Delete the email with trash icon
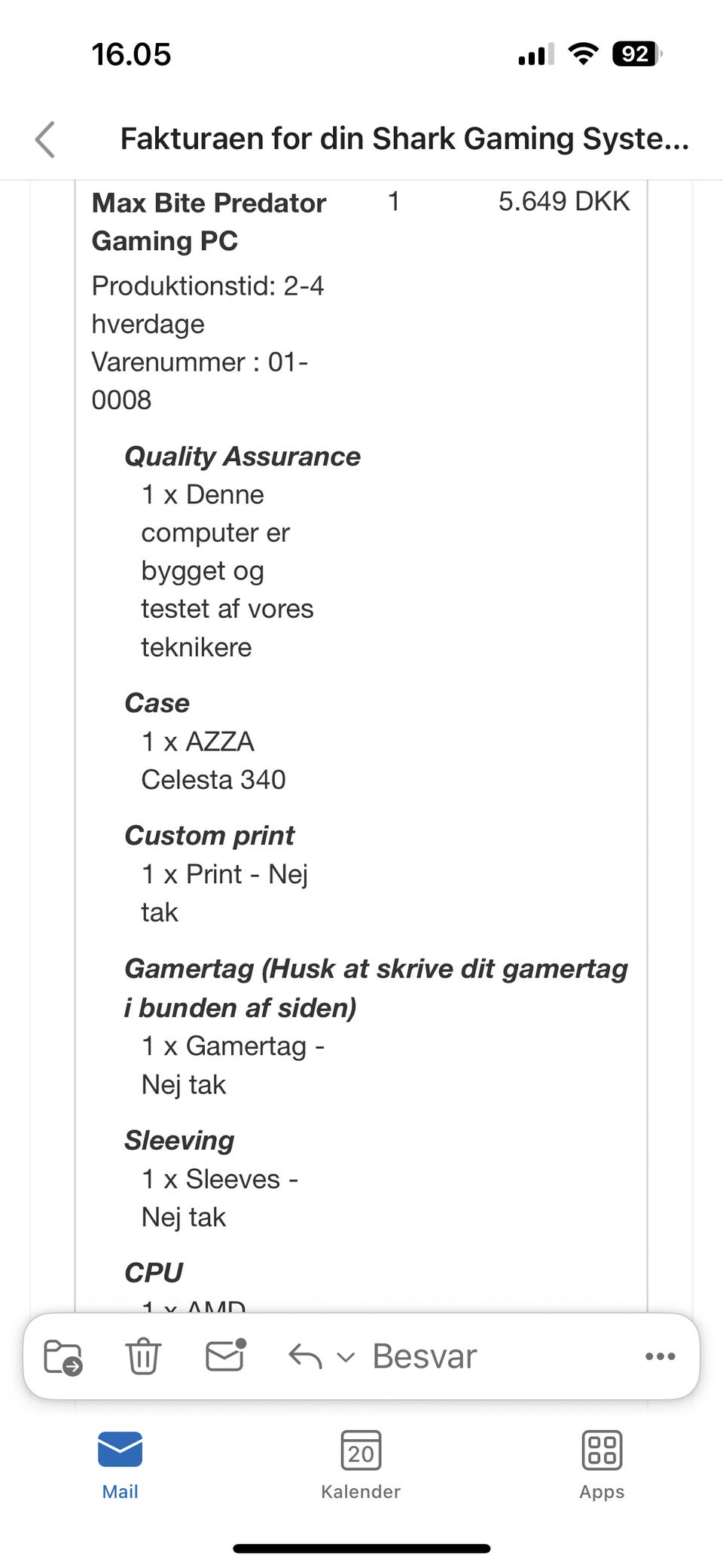This screenshot has width=723, height=1568. pos(142,1356)
